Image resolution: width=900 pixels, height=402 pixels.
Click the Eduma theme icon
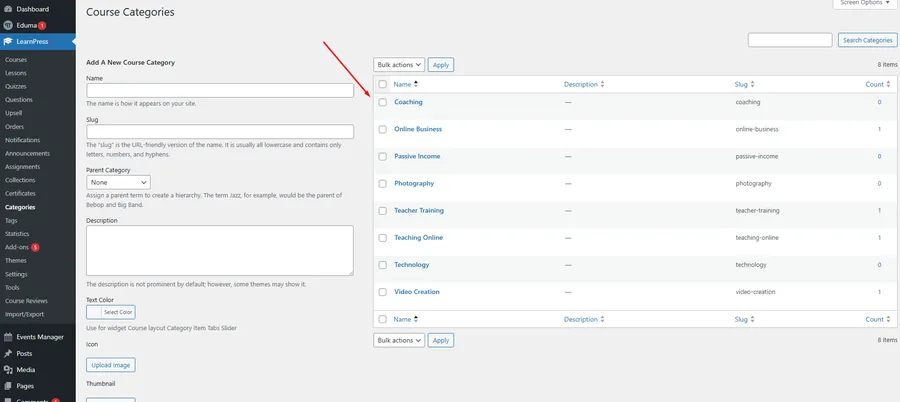coord(8,25)
